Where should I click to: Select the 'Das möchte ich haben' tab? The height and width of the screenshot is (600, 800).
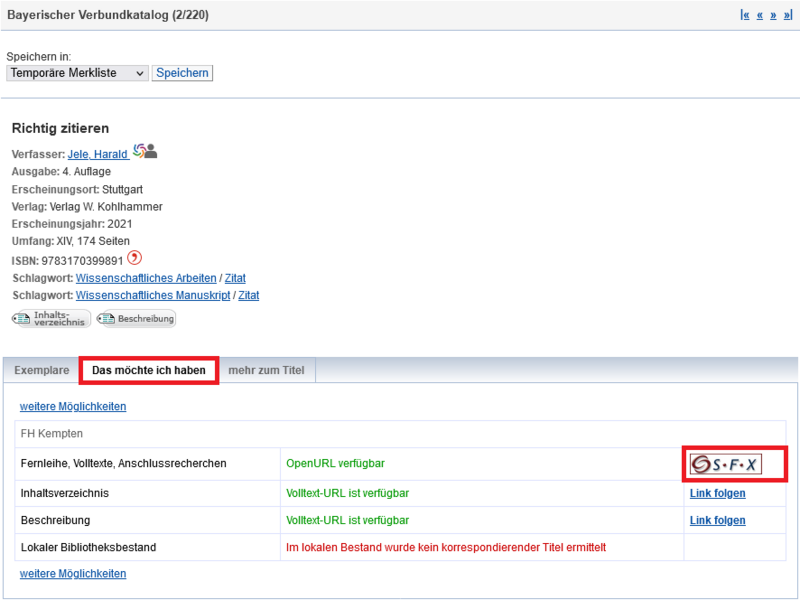(149, 371)
